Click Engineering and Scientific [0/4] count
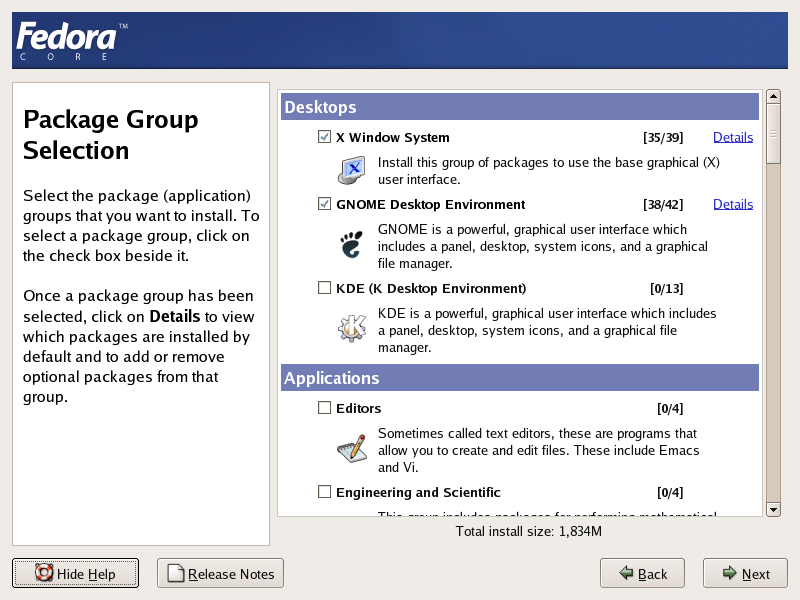 (670, 492)
